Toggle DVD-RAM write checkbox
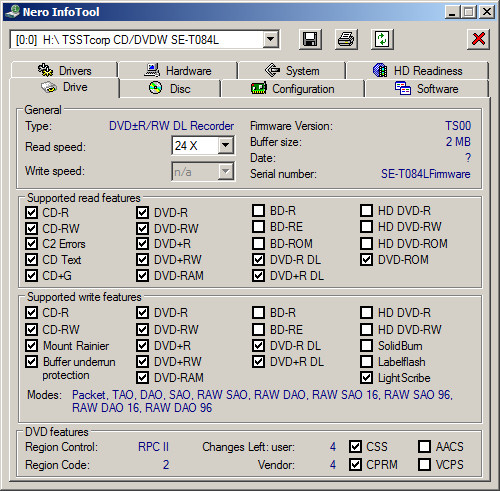 pos(143,377)
